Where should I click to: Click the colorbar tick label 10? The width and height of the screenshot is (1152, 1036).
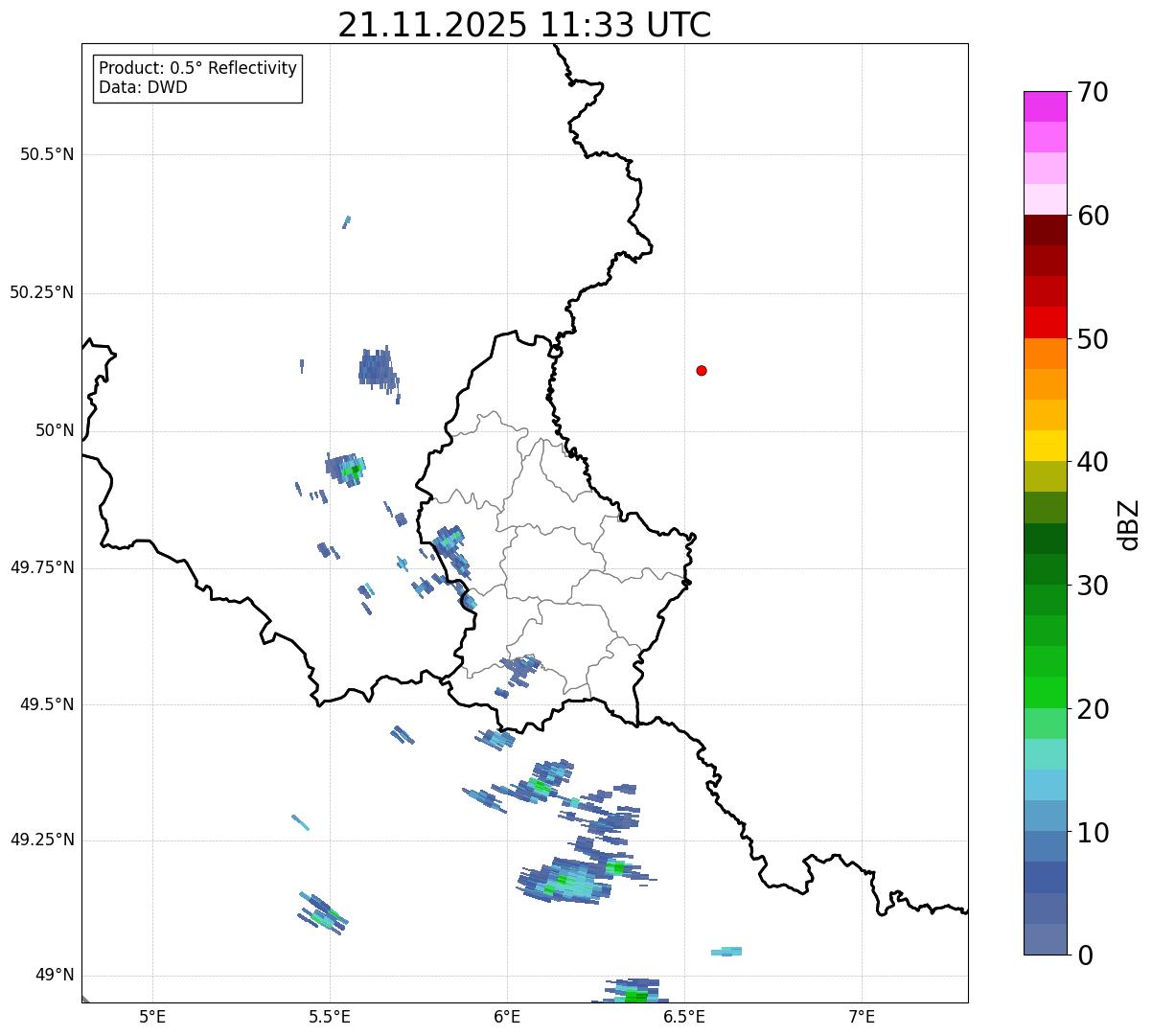1093,832
